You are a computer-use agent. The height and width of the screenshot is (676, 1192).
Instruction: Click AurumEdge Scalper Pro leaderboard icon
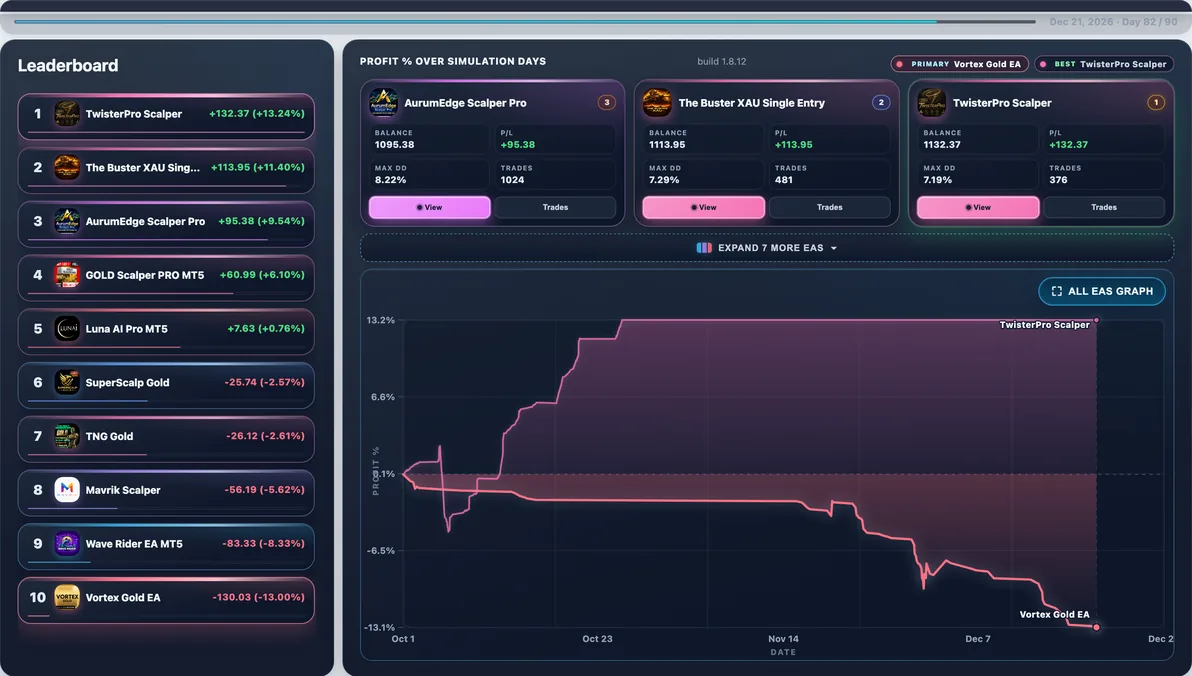coord(67,221)
